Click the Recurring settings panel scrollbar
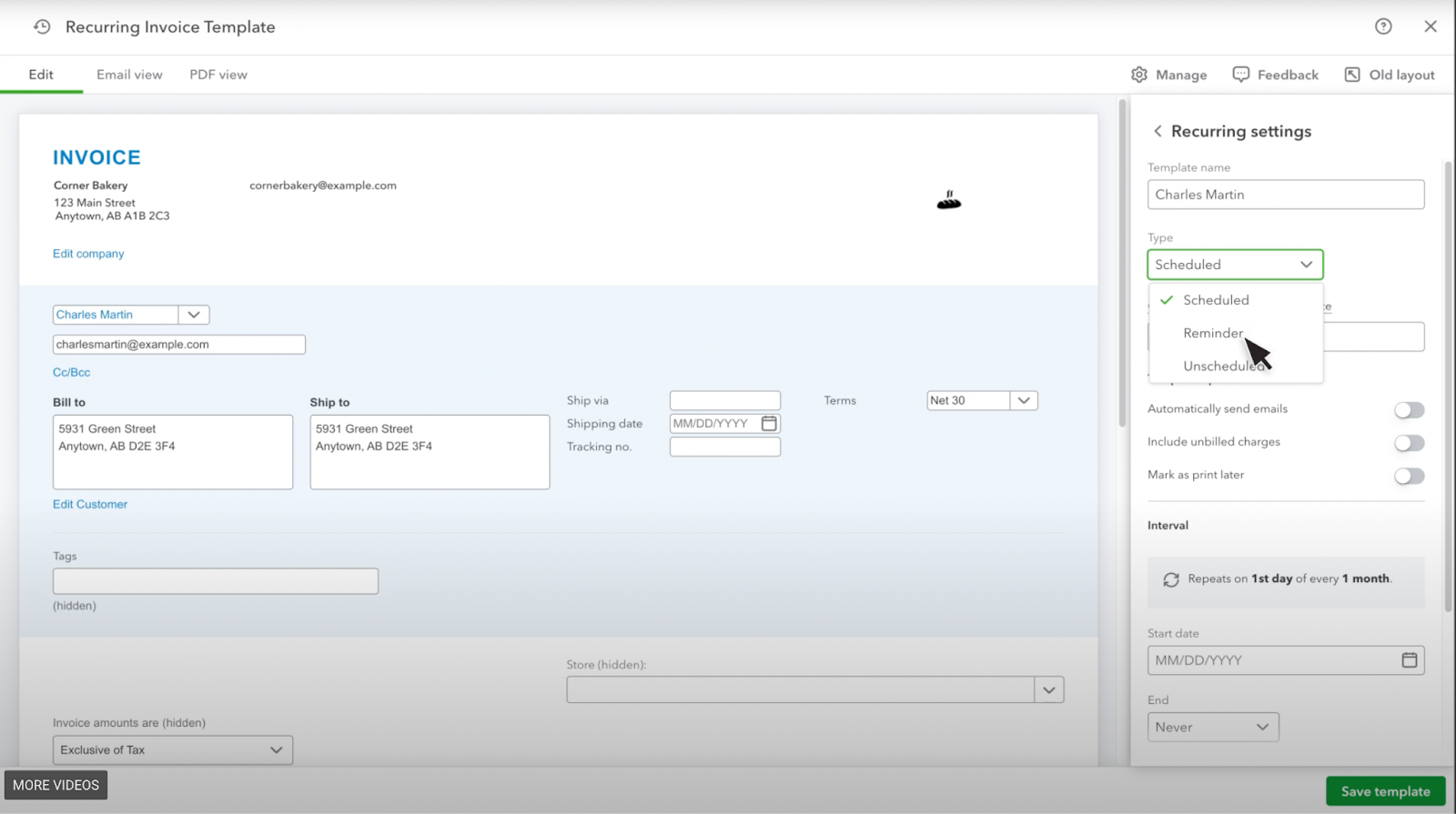The width and height of the screenshot is (1456, 814). point(1449,387)
